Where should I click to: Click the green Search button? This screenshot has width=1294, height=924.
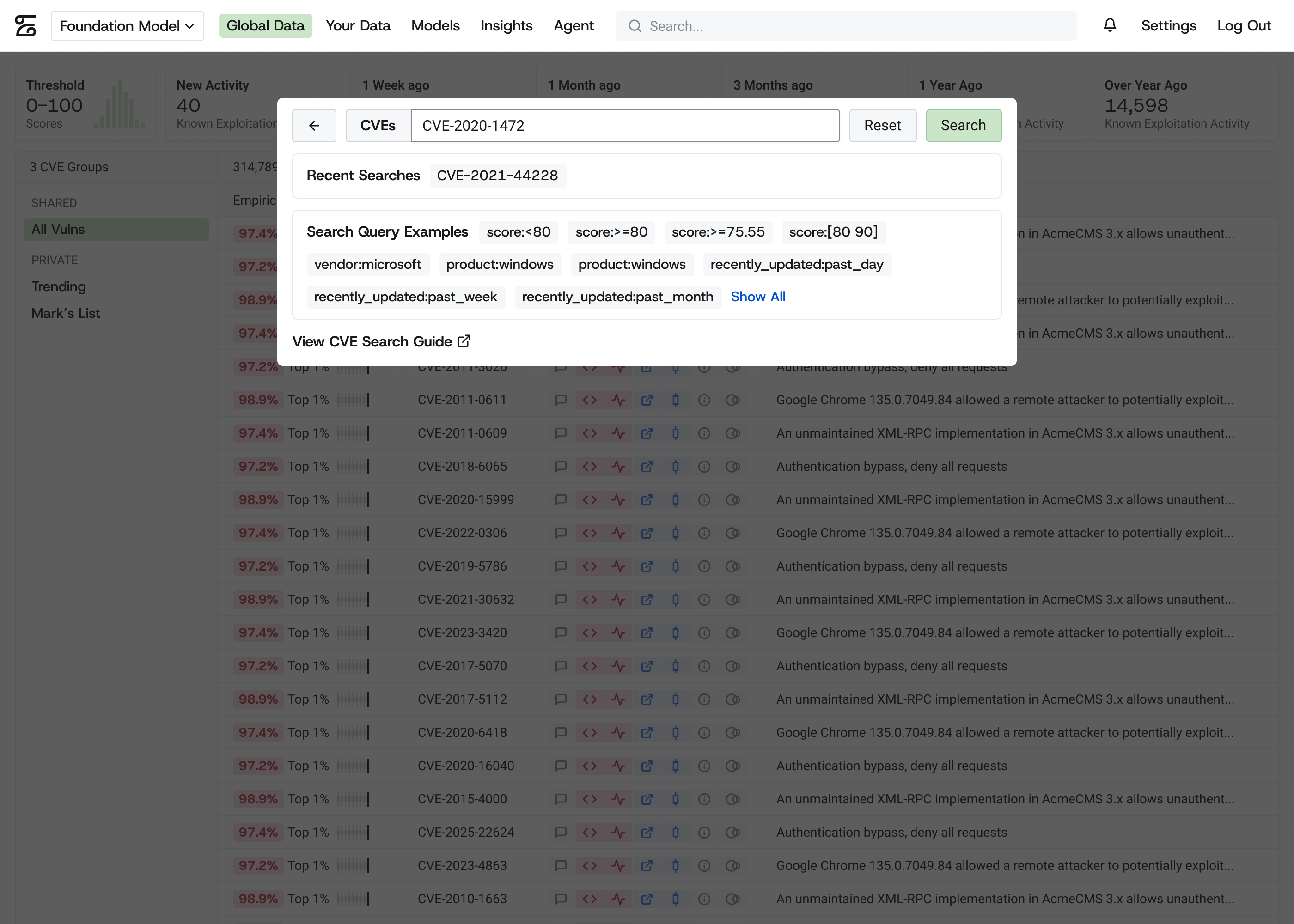point(964,125)
